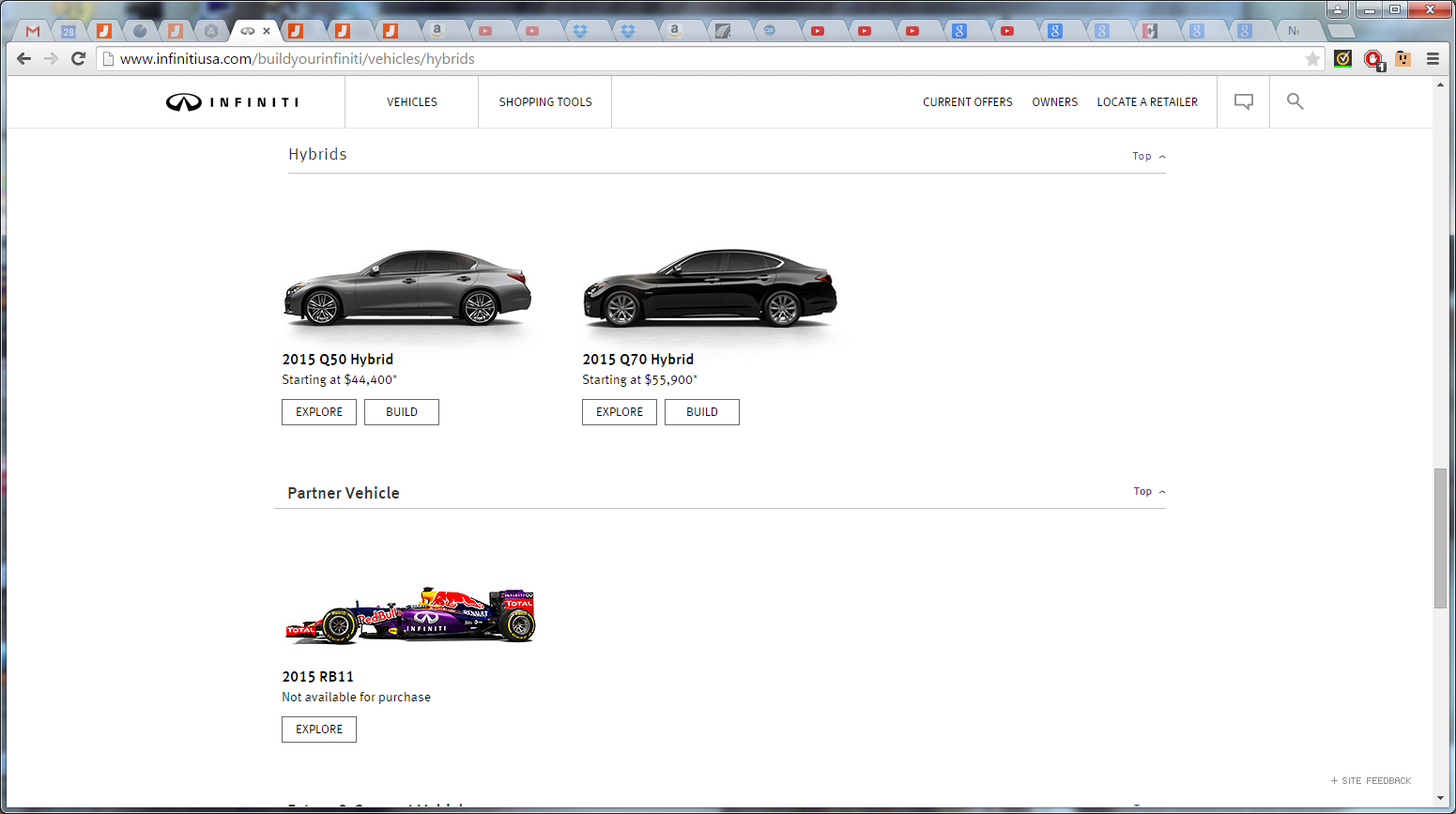
Task: Open the Shopping Tools menu
Action: pyautogui.click(x=545, y=102)
